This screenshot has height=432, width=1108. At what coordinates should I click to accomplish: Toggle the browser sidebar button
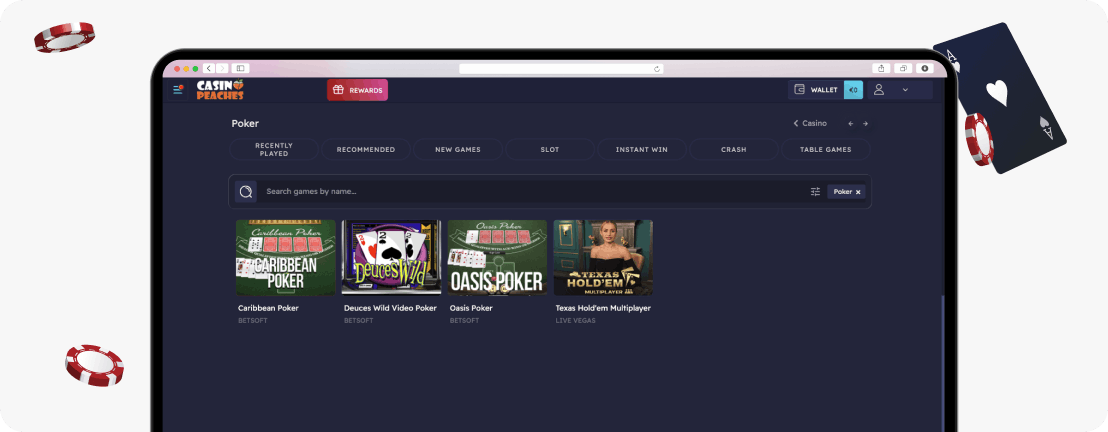tap(240, 69)
